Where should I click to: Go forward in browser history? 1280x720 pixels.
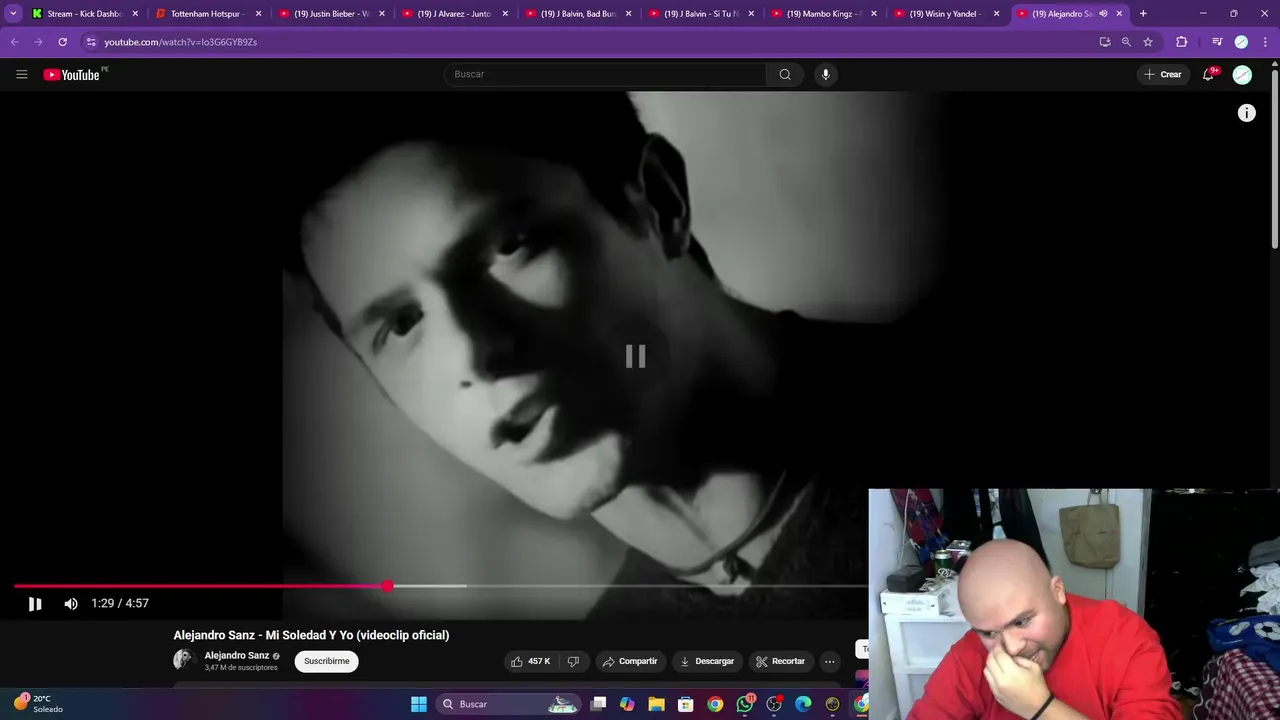click(38, 42)
